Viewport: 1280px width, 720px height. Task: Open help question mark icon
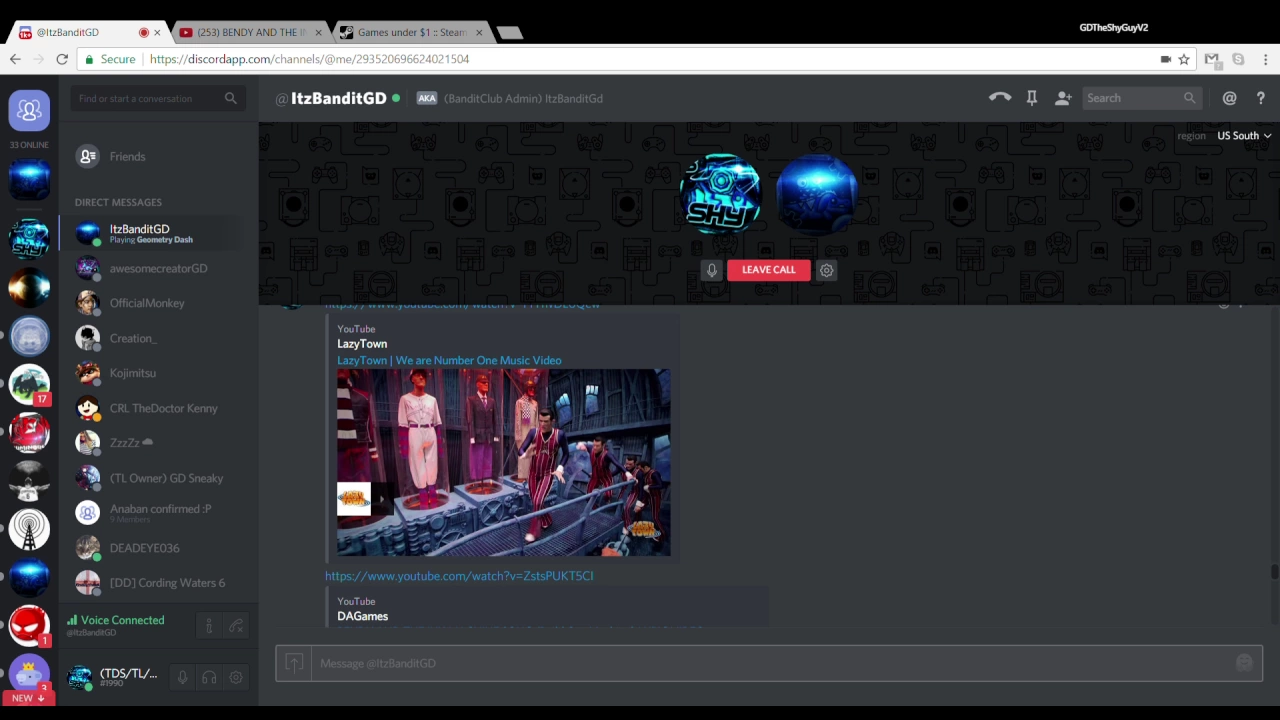(1260, 98)
